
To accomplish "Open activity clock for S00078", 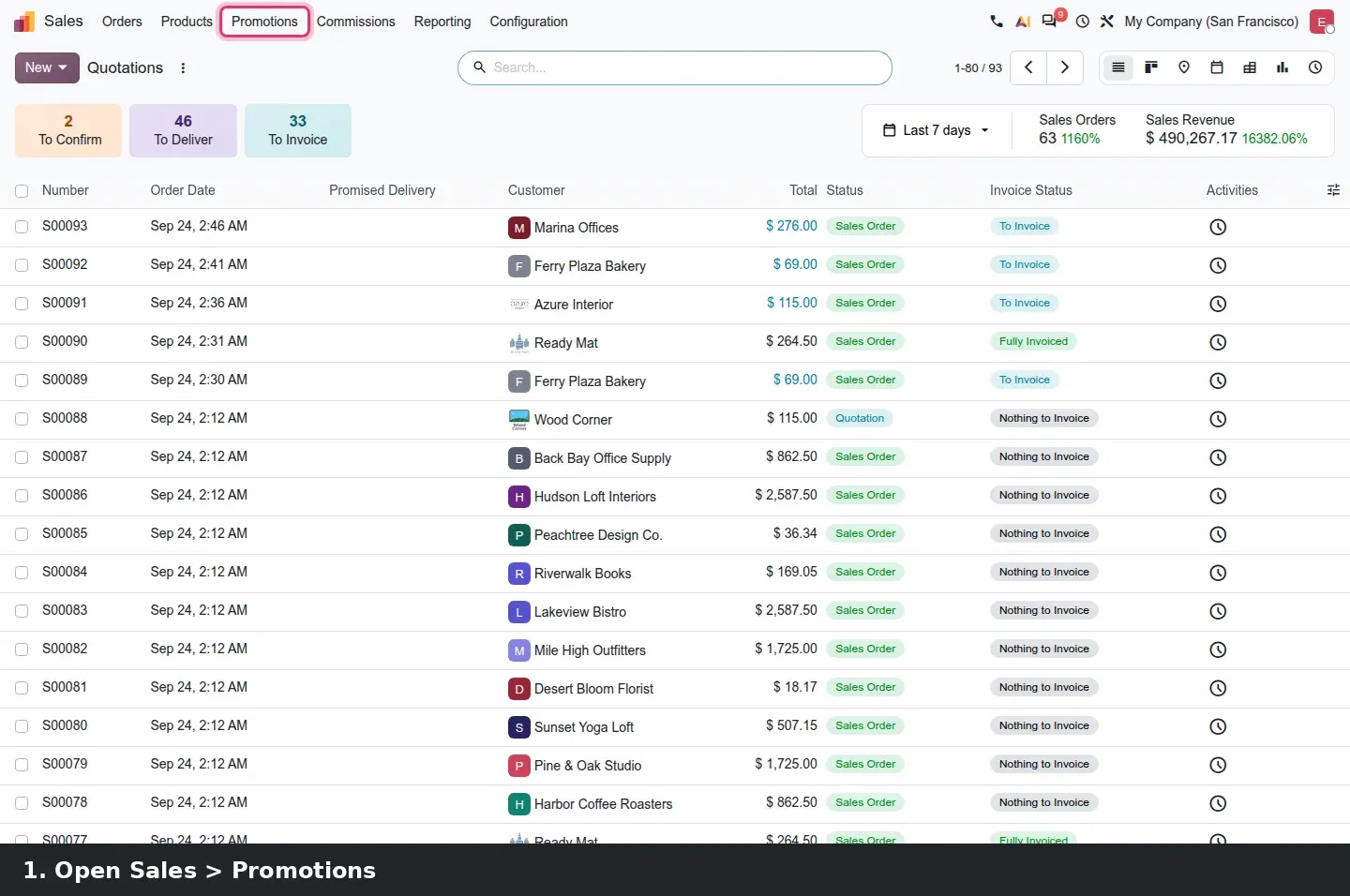I will (1218, 803).
